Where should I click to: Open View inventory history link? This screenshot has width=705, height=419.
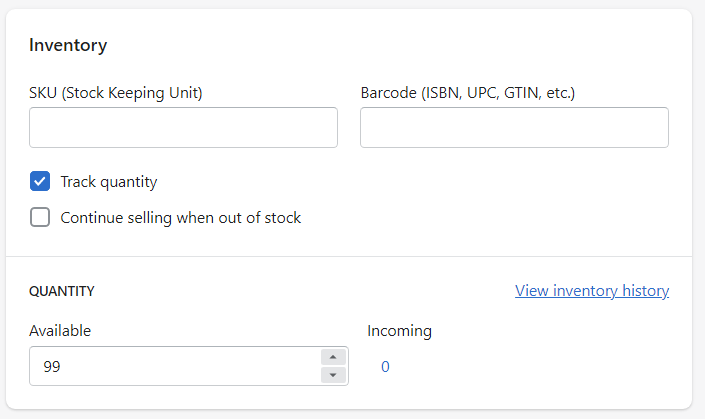click(592, 291)
